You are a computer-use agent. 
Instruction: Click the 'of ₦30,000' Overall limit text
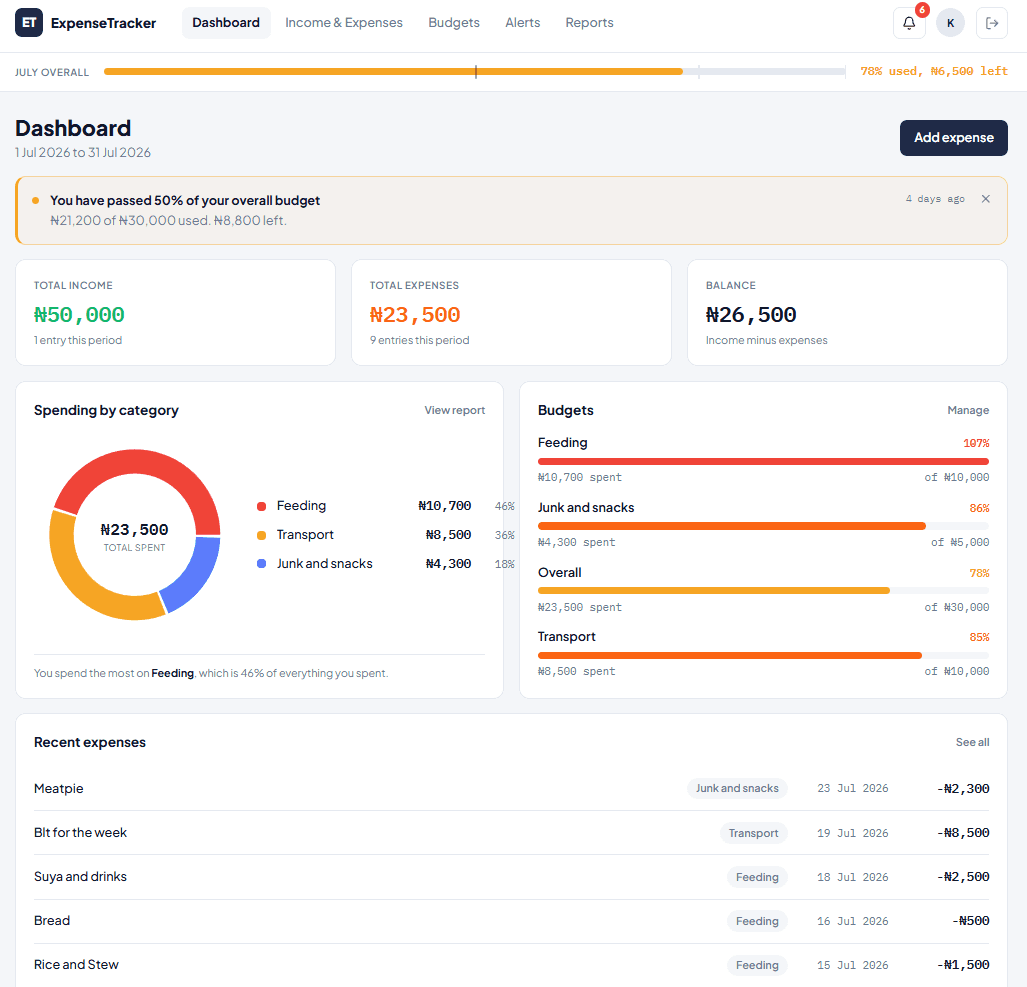coord(957,608)
